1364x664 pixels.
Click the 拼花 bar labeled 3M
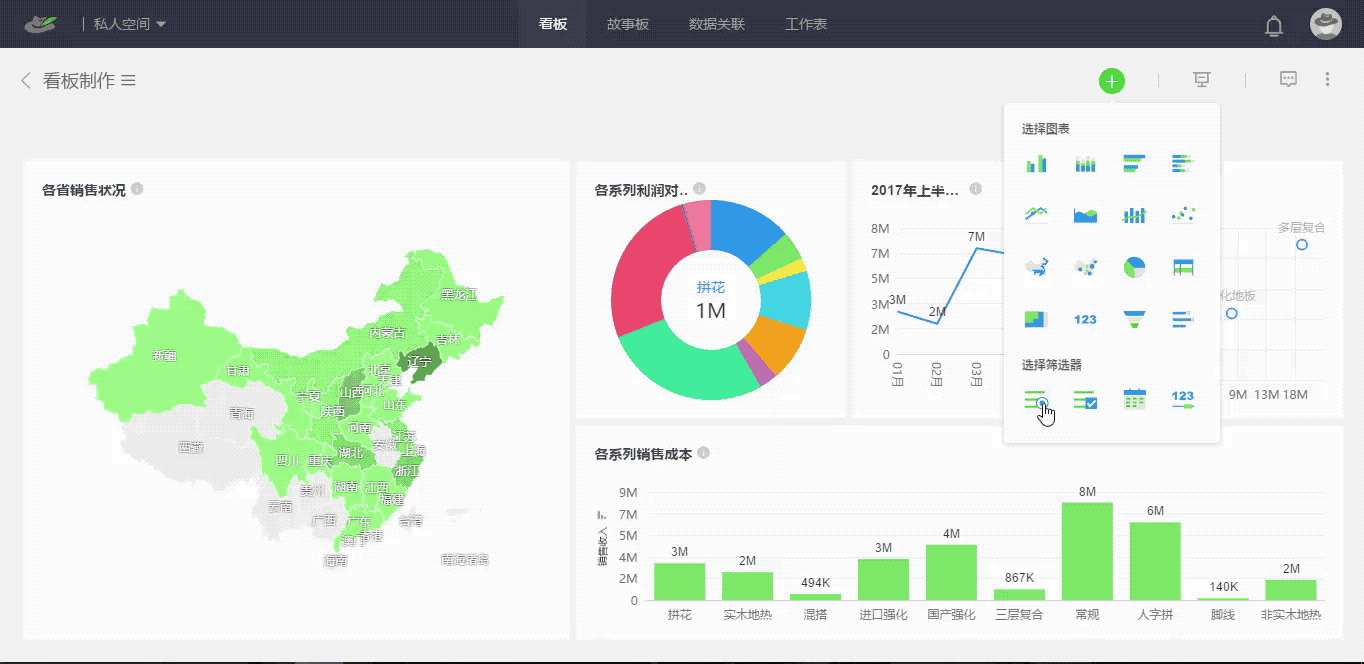(680, 581)
